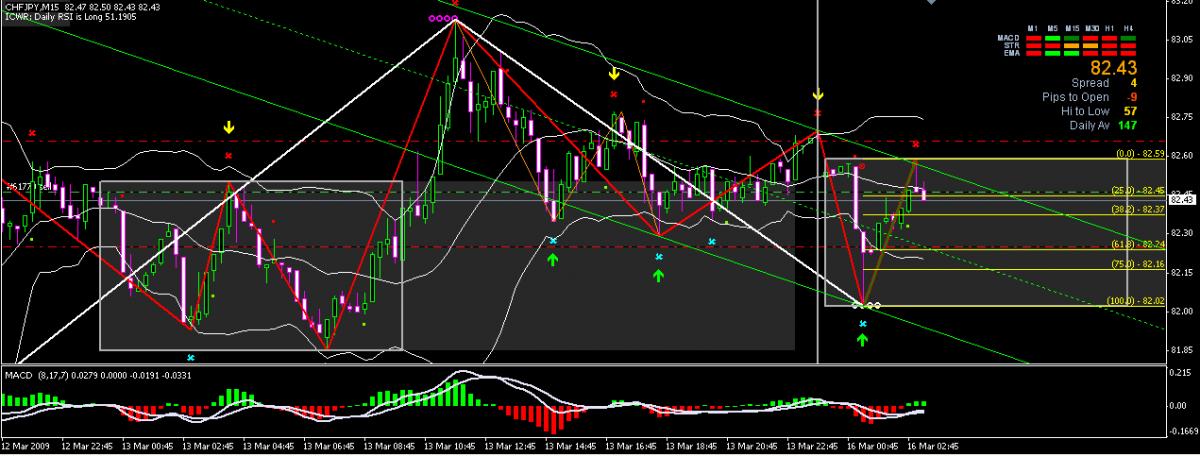Viewport: 1200px width, 456px height.
Task: Click the M5 timeframe column header
Action: point(1053,28)
